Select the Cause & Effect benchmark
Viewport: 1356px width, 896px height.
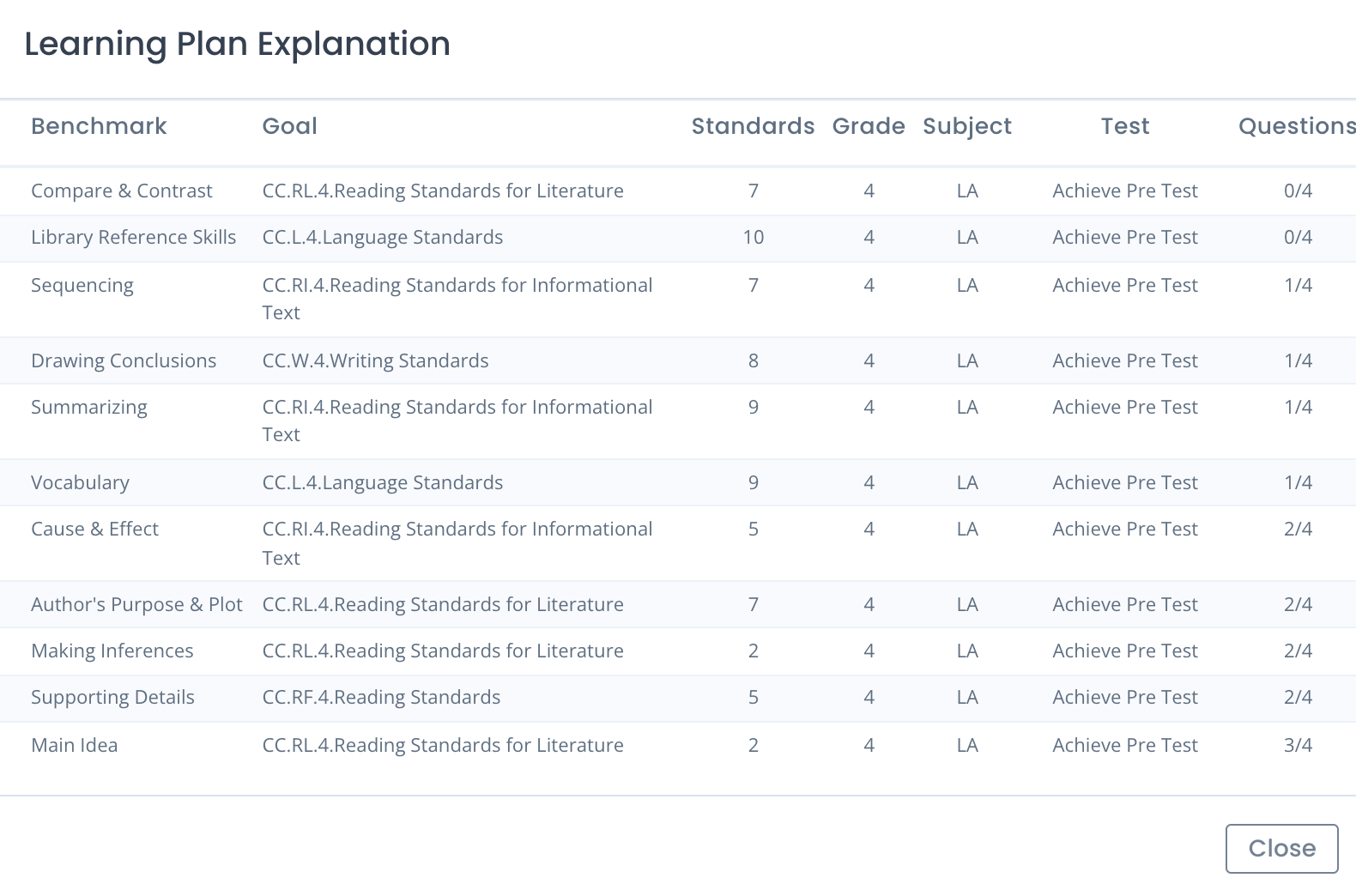94,529
